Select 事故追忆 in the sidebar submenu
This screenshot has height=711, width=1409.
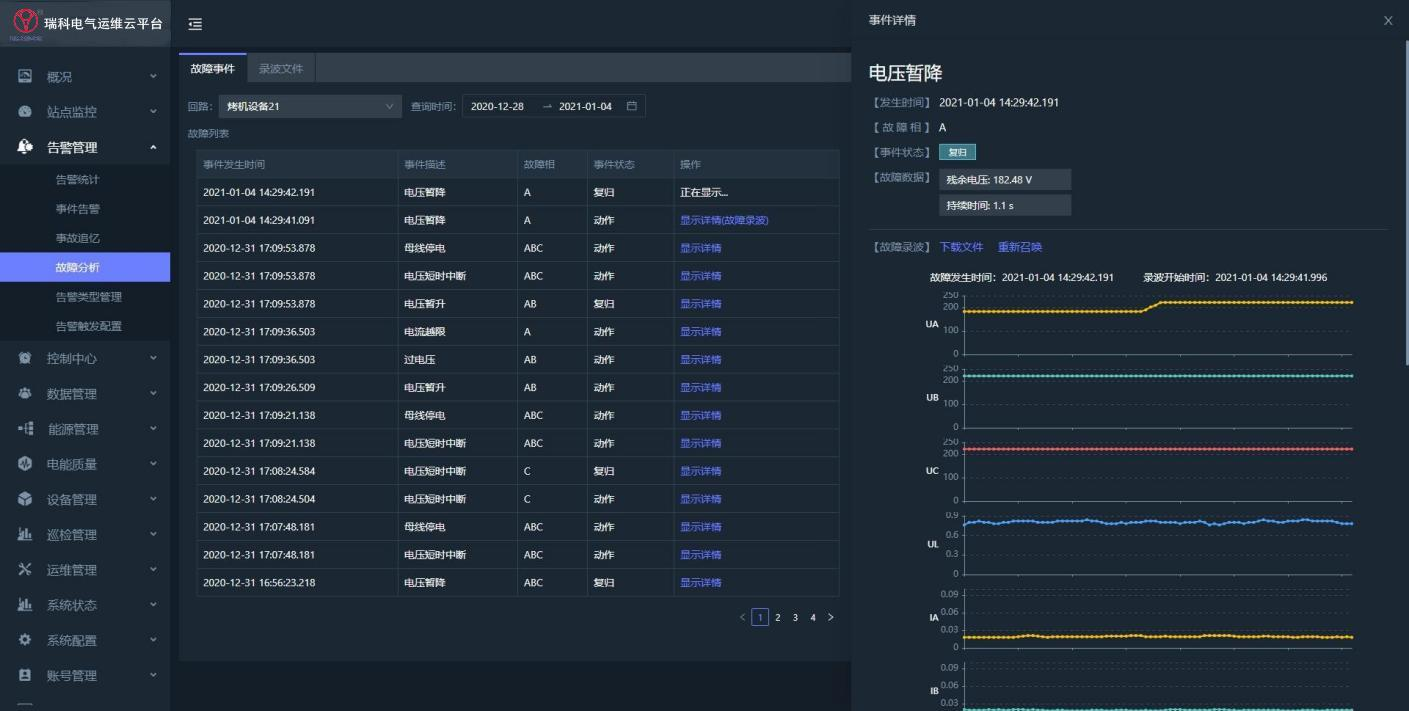pos(78,238)
